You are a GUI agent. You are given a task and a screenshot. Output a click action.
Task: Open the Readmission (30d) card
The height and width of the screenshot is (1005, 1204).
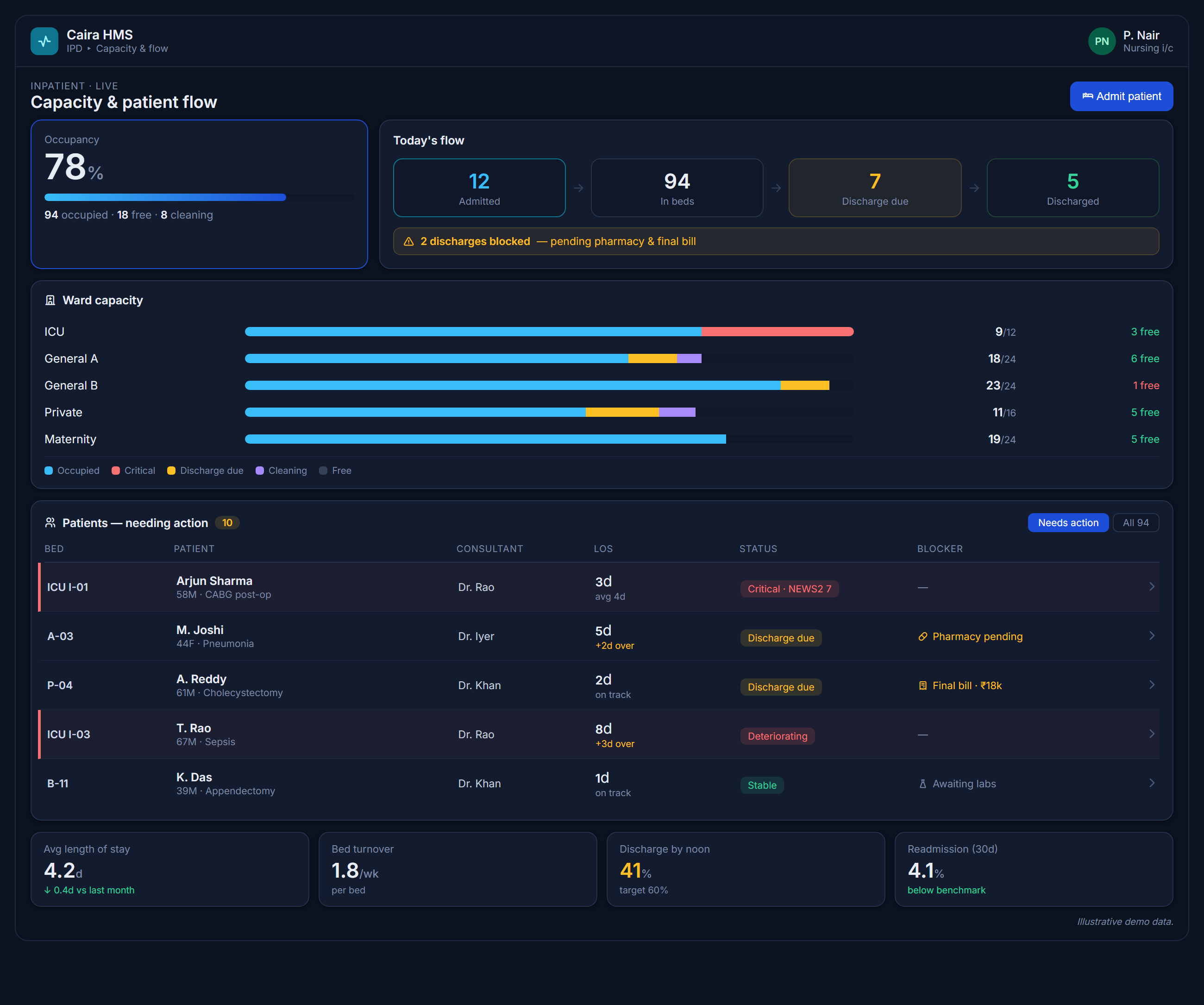[x=1033, y=869]
